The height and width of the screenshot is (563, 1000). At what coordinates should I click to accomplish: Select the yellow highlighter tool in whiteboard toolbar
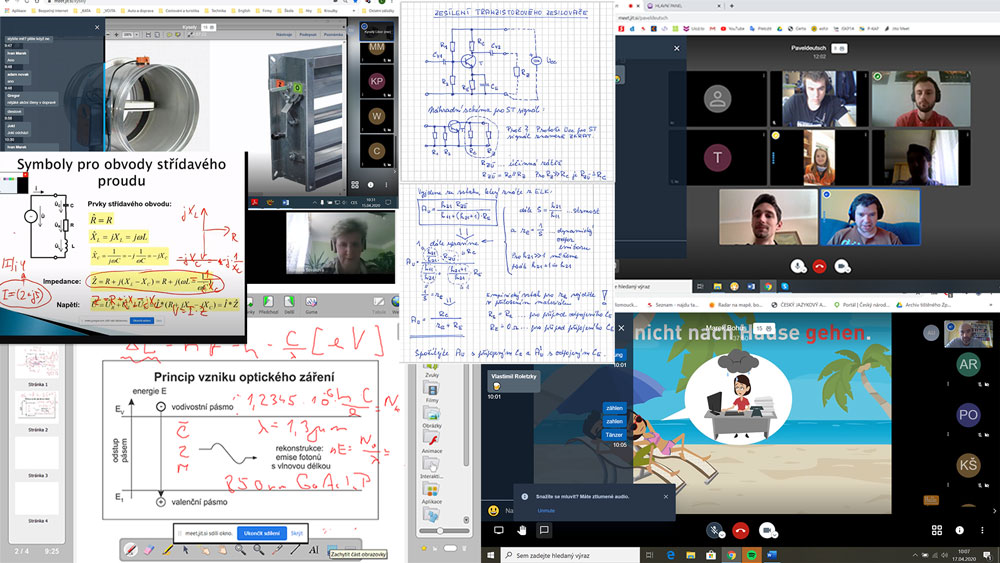tap(167, 549)
